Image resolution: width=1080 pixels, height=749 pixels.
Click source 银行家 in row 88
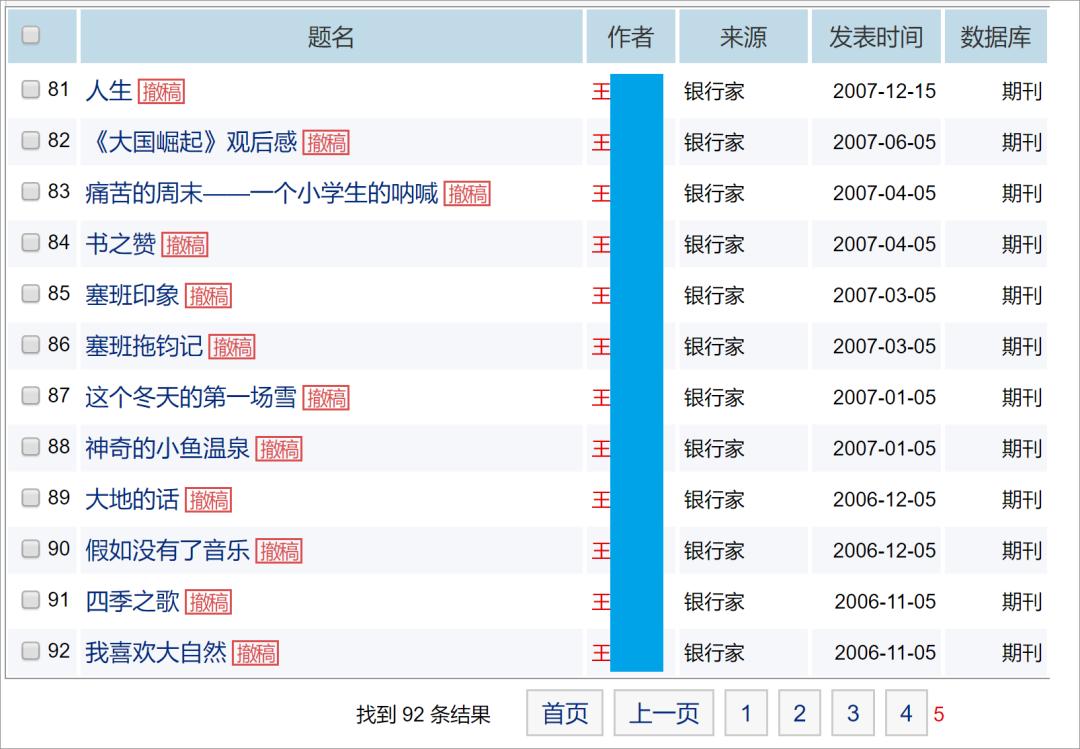(x=714, y=448)
